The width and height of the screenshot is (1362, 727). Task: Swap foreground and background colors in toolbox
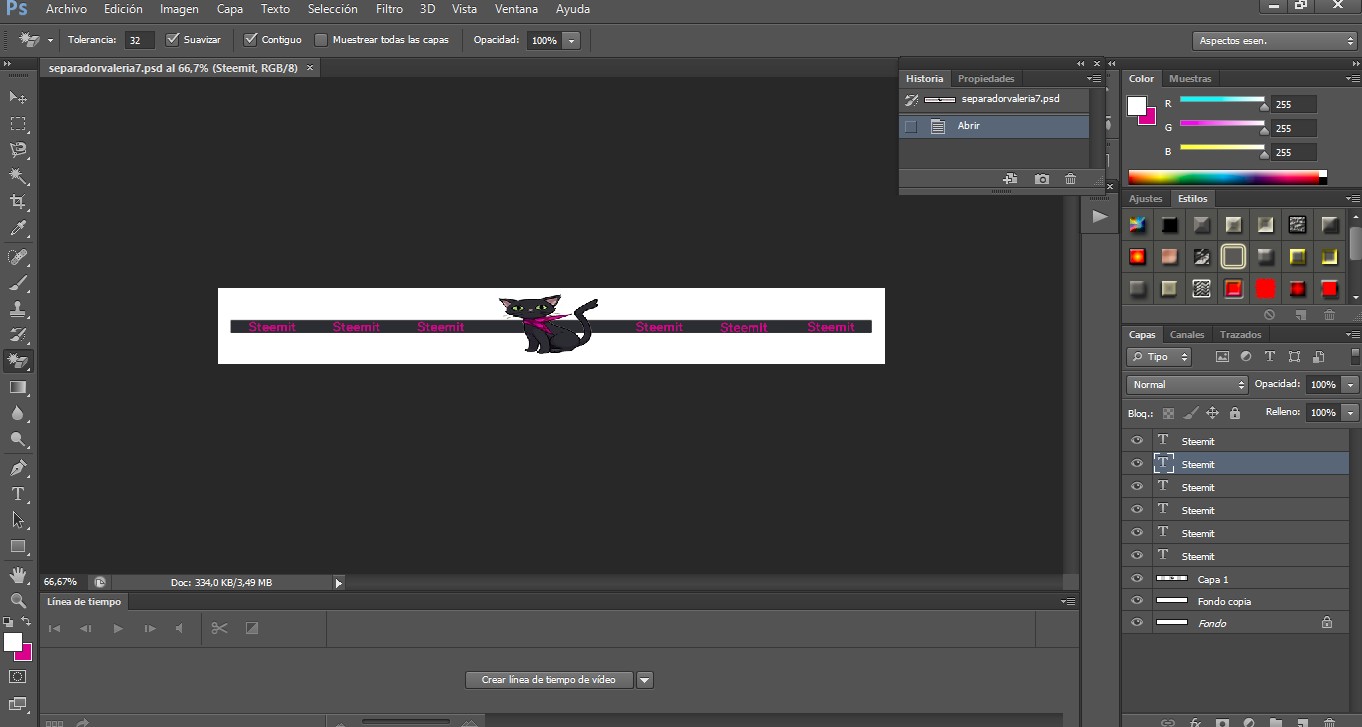point(26,622)
